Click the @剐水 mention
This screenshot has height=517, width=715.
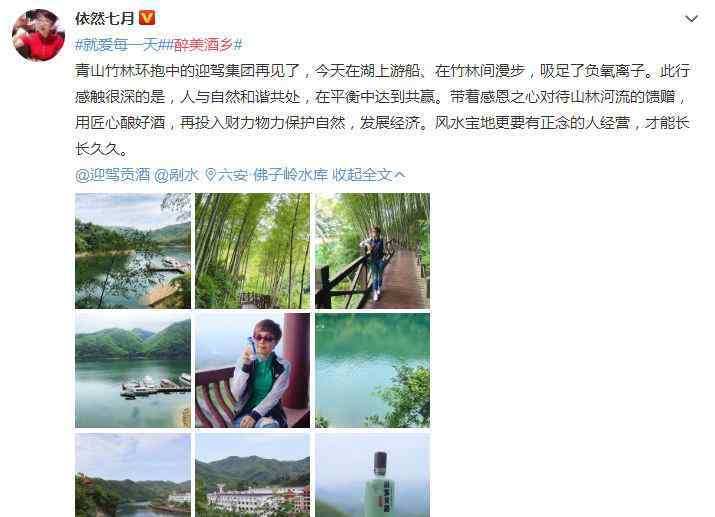[177, 175]
